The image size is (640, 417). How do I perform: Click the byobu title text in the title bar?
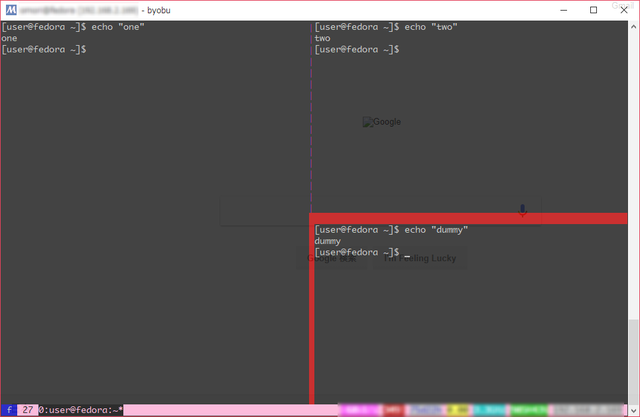click(x=159, y=10)
